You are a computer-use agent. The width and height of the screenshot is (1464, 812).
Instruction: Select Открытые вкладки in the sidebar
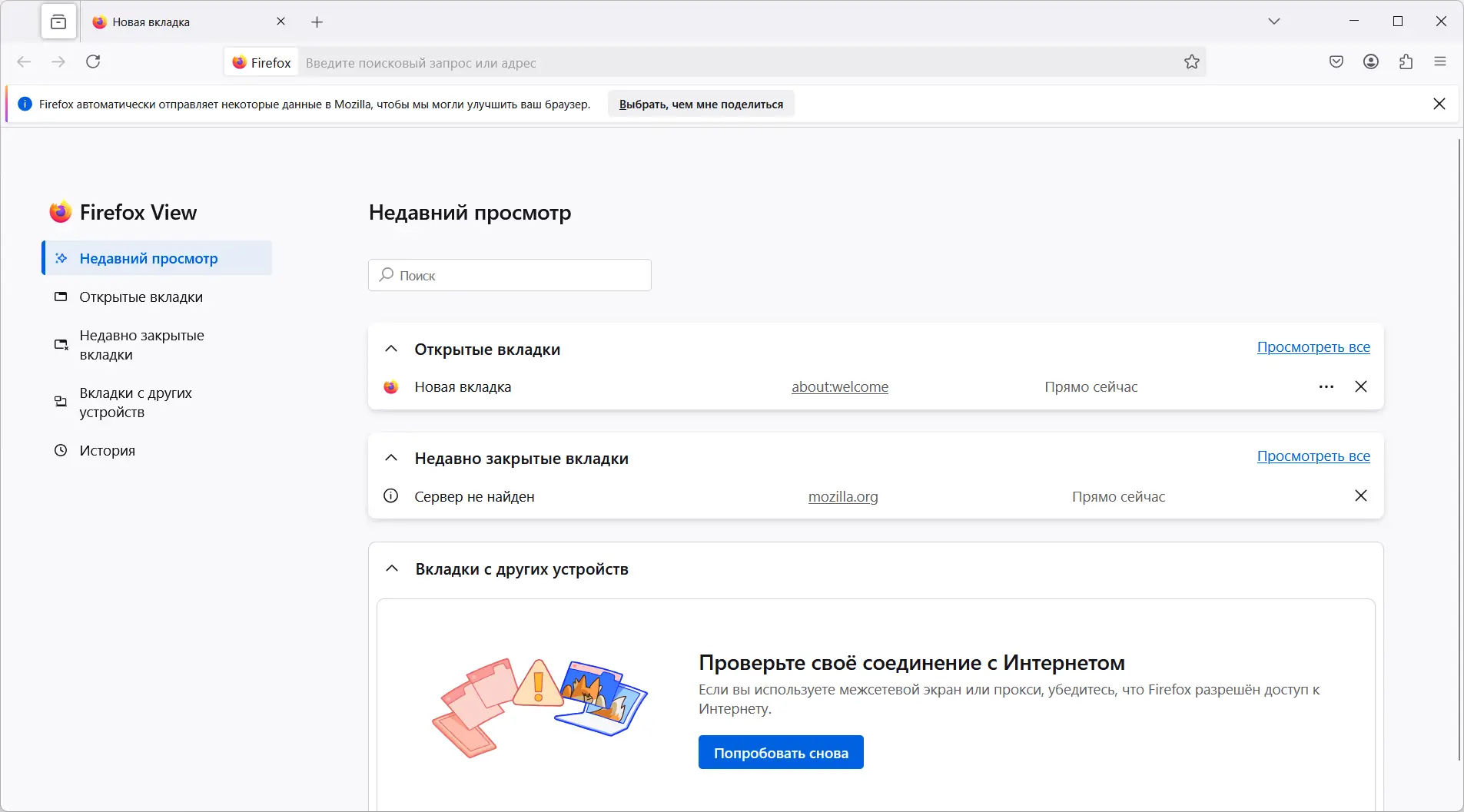coord(141,297)
